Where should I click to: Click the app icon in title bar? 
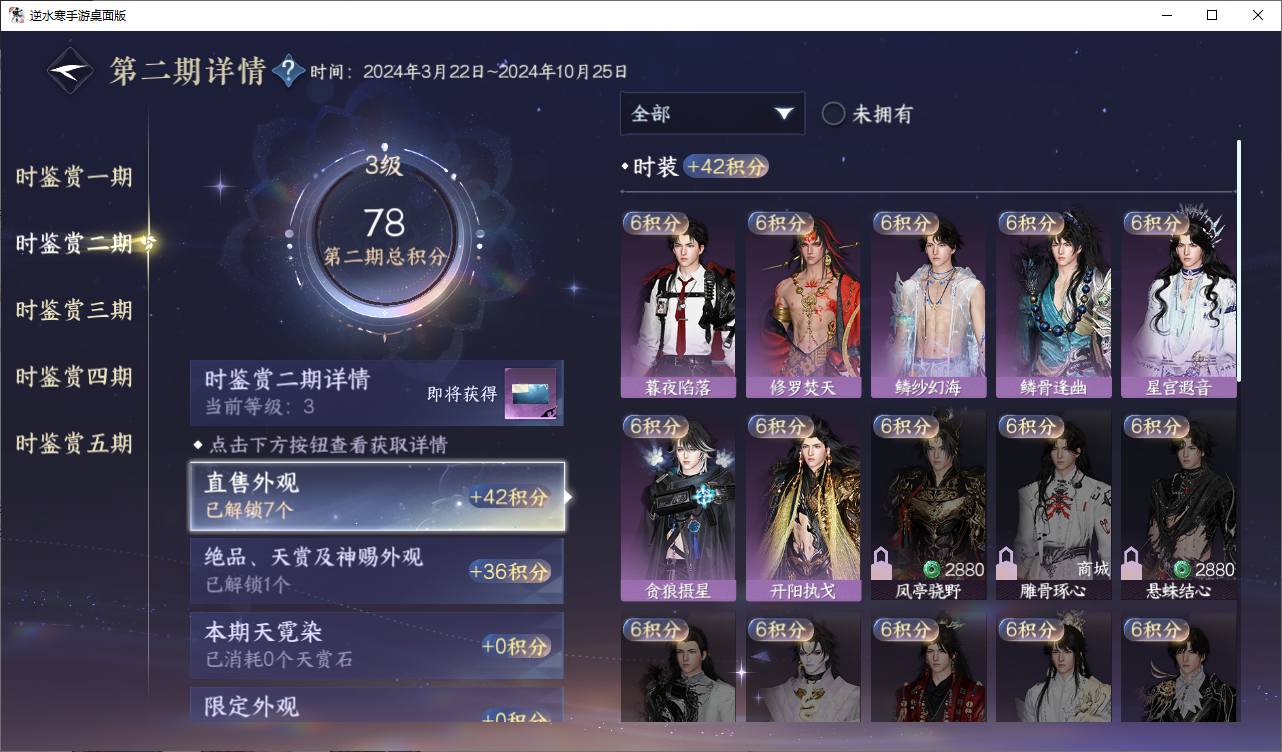tap(17, 15)
